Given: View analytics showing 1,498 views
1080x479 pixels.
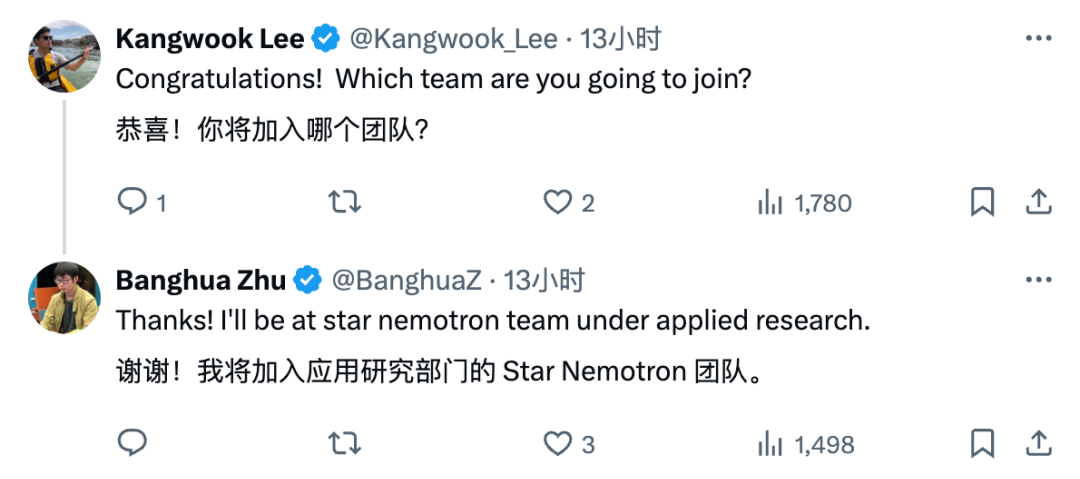Looking at the screenshot, I should (806, 445).
